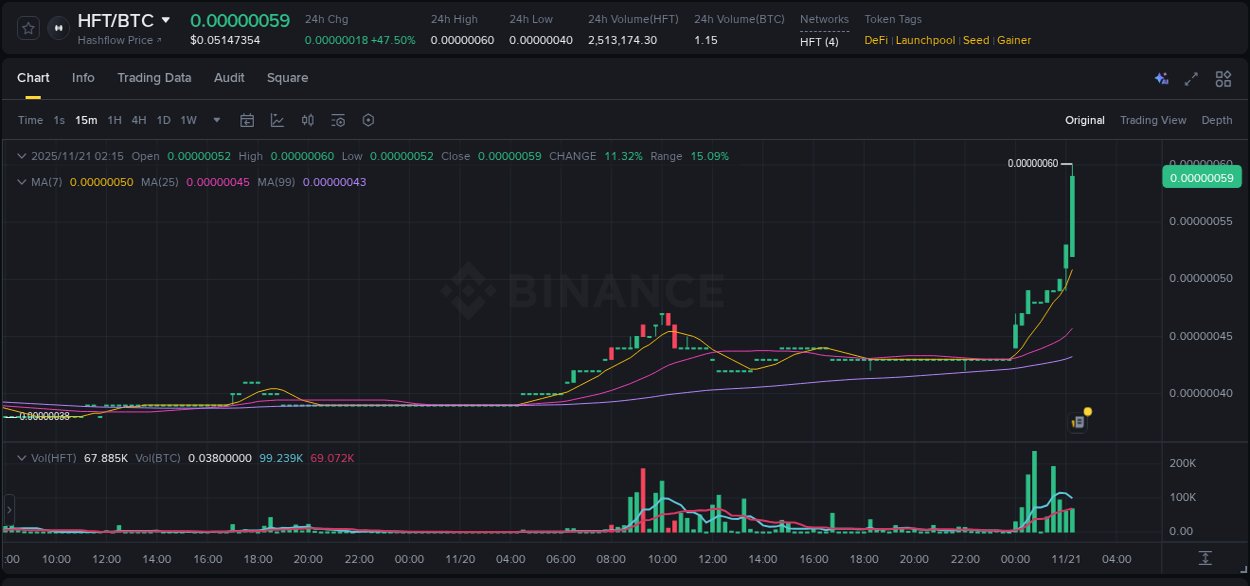The height and width of the screenshot is (586, 1250).
Task: Open the go-to-date calendar icon
Action: [247, 120]
